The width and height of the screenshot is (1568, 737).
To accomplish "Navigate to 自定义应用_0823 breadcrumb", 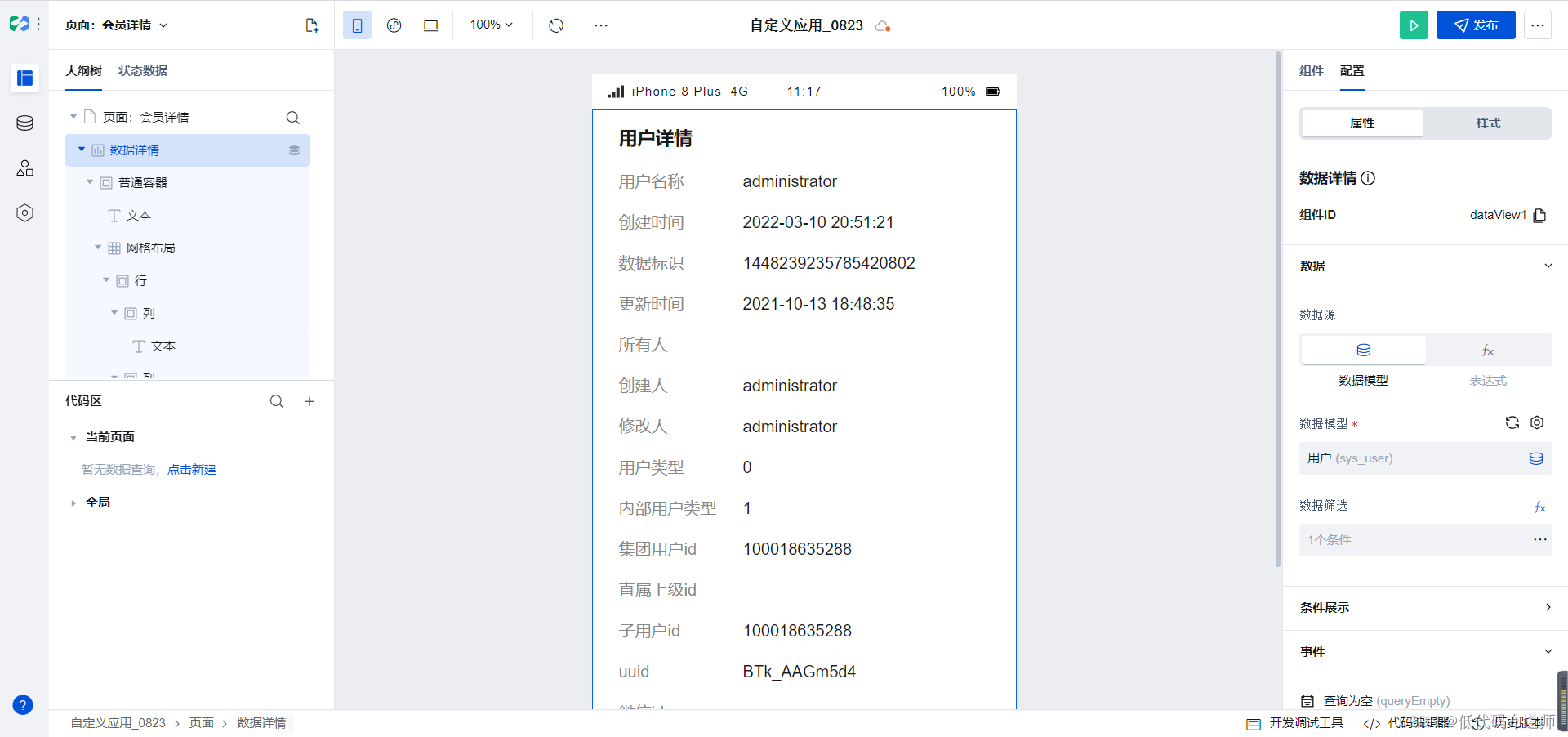I will tap(118, 723).
